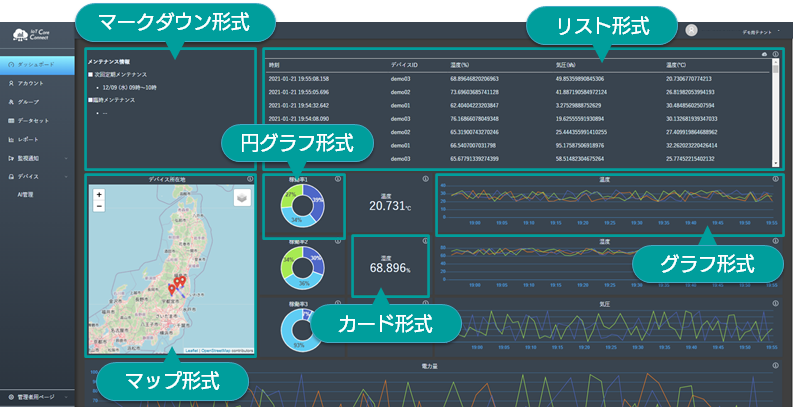Zoom in on the device map
The width and height of the screenshot is (793, 412).
99,195
